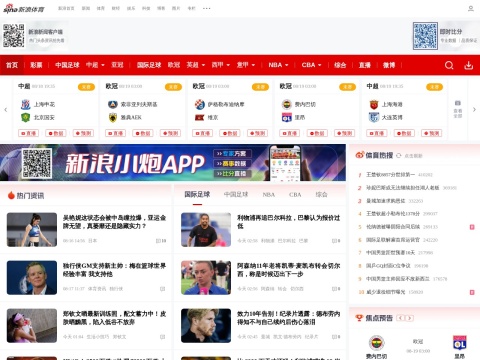Click the 即时比分 blue QR code

pos(425,36)
